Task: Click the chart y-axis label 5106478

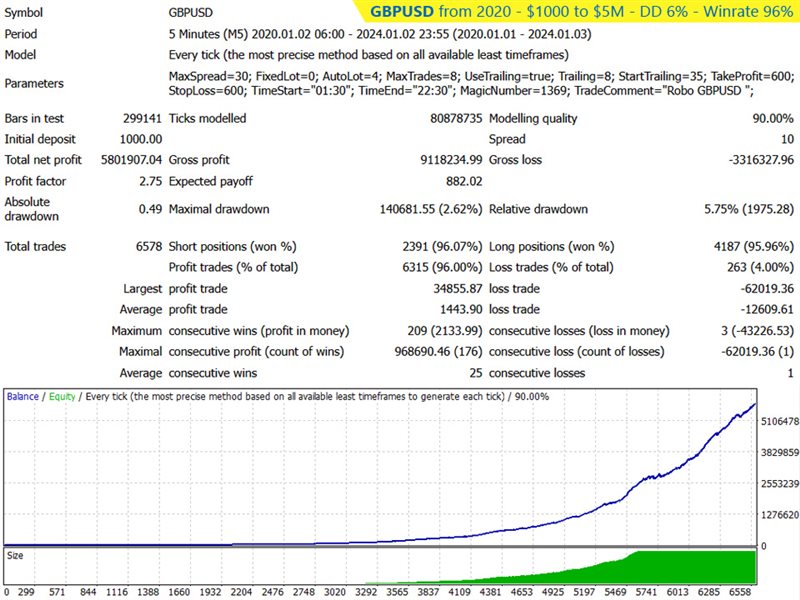Action: (780, 421)
